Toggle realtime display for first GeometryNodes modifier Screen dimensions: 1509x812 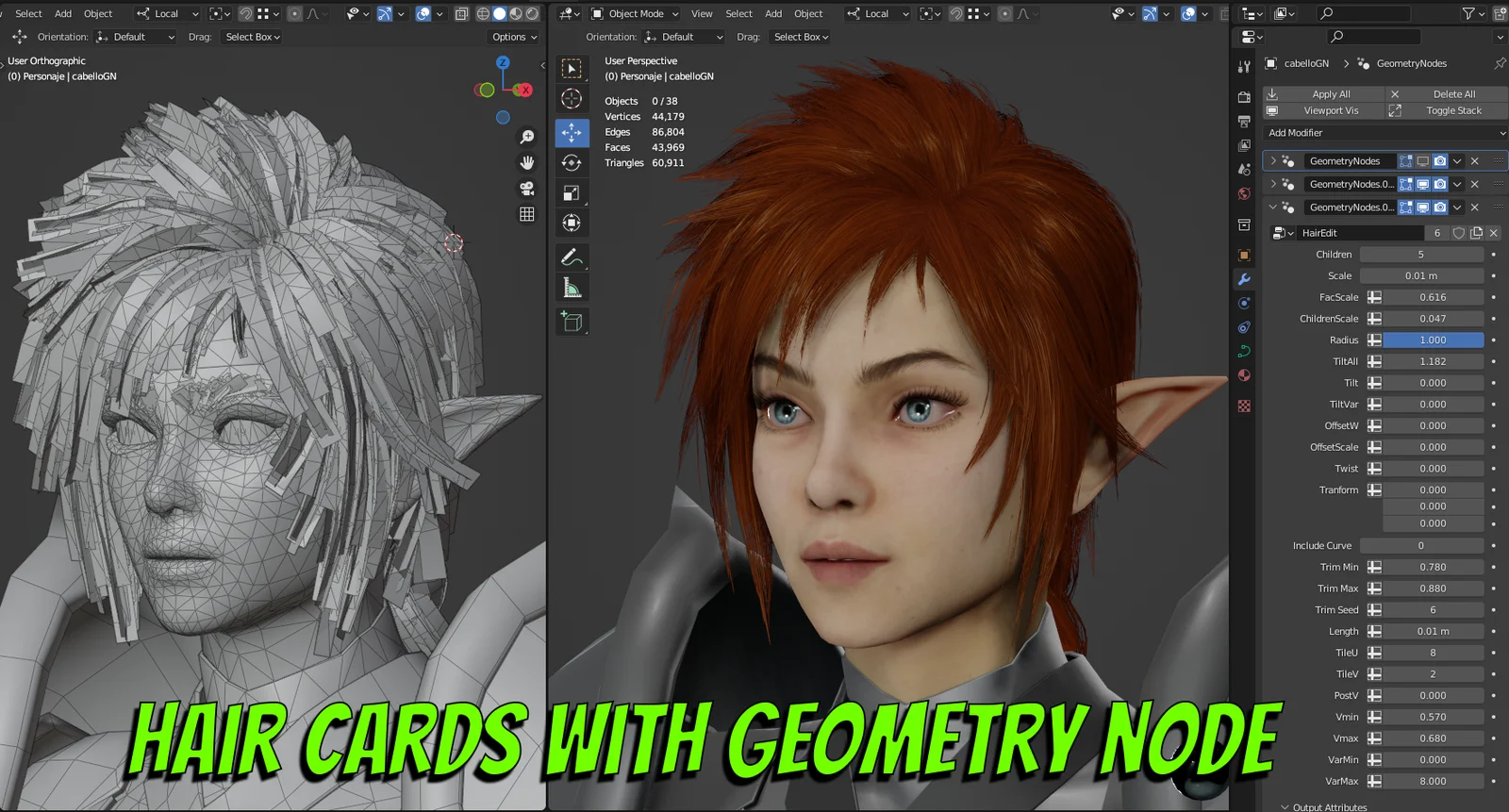[1423, 161]
